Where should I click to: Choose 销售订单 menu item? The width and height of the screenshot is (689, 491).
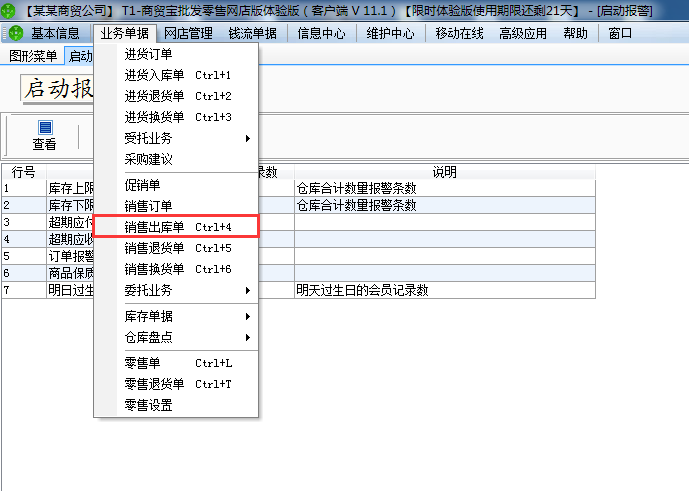pyautogui.click(x=176, y=206)
